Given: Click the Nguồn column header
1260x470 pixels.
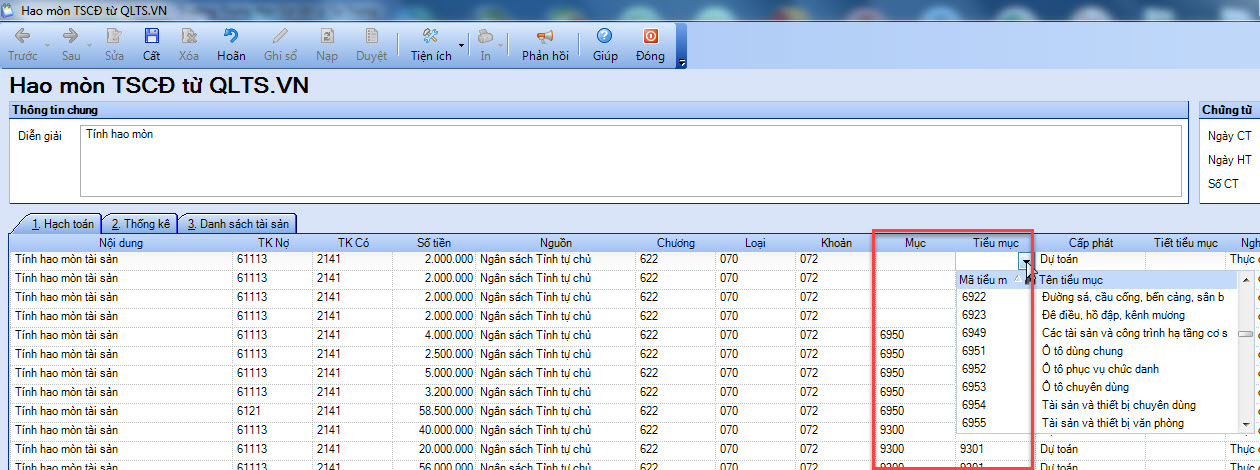Looking at the screenshot, I should 556,242.
